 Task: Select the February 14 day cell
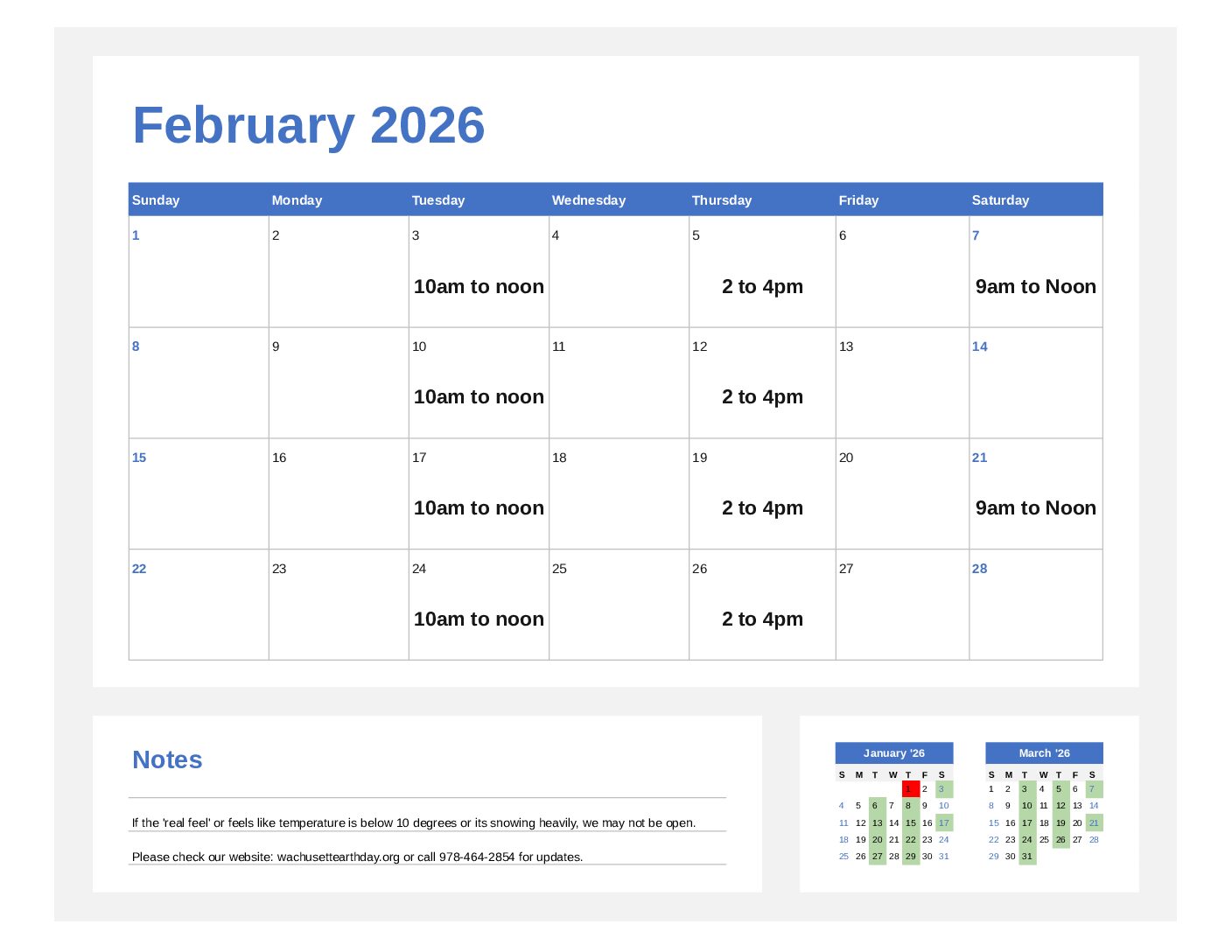tap(1035, 383)
